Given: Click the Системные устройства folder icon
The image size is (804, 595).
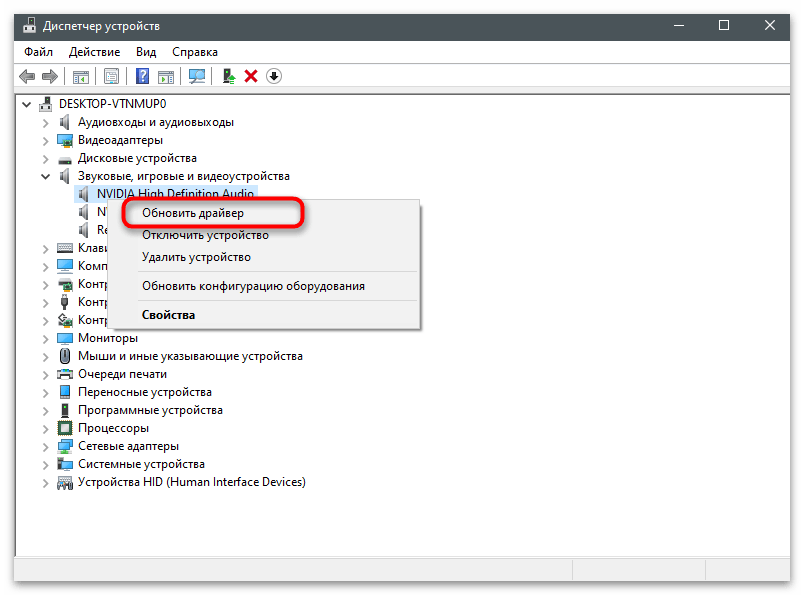Looking at the screenshot, I should pos(65,464).
